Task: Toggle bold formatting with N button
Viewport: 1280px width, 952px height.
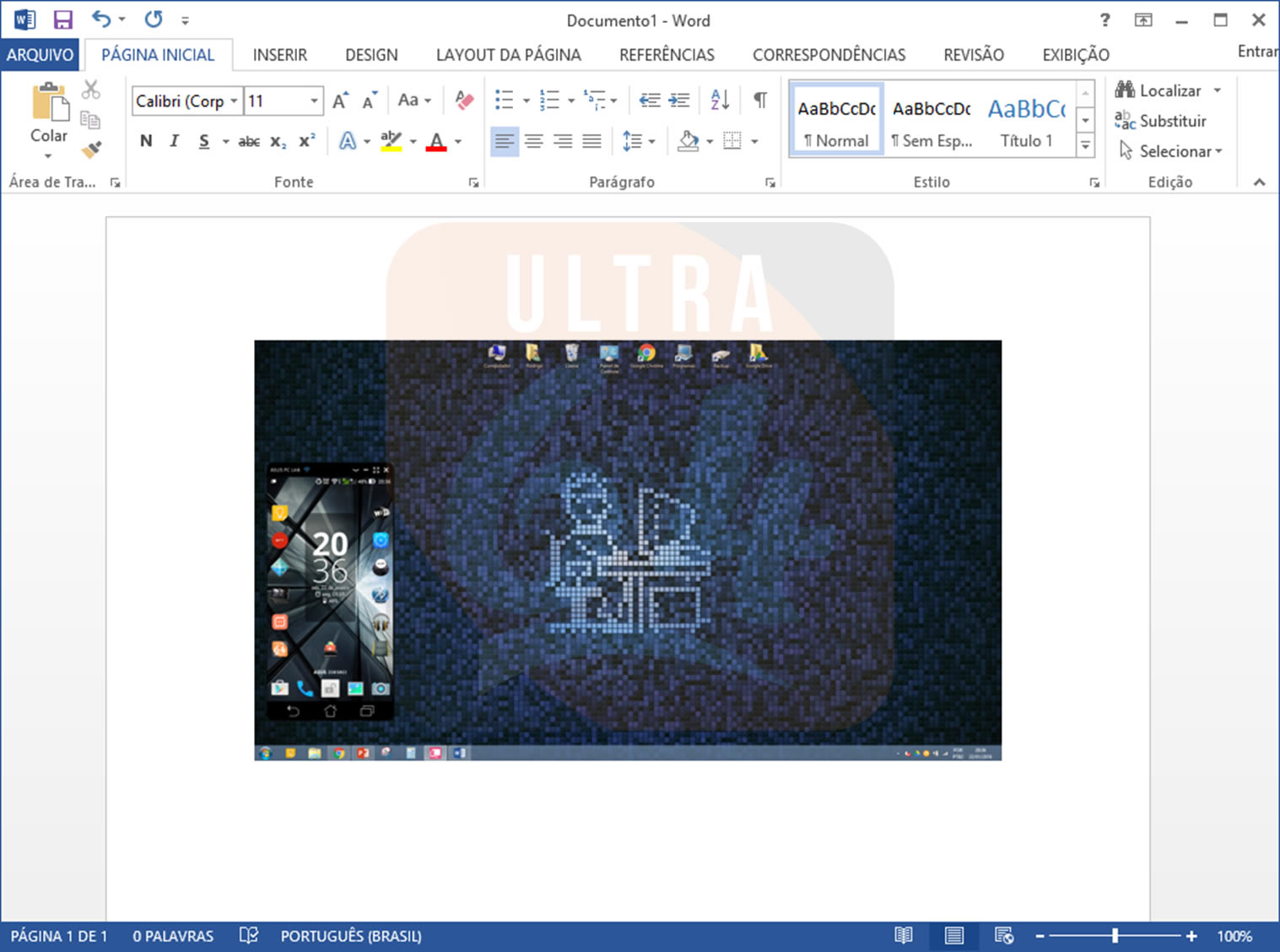Action: [146, 141]
